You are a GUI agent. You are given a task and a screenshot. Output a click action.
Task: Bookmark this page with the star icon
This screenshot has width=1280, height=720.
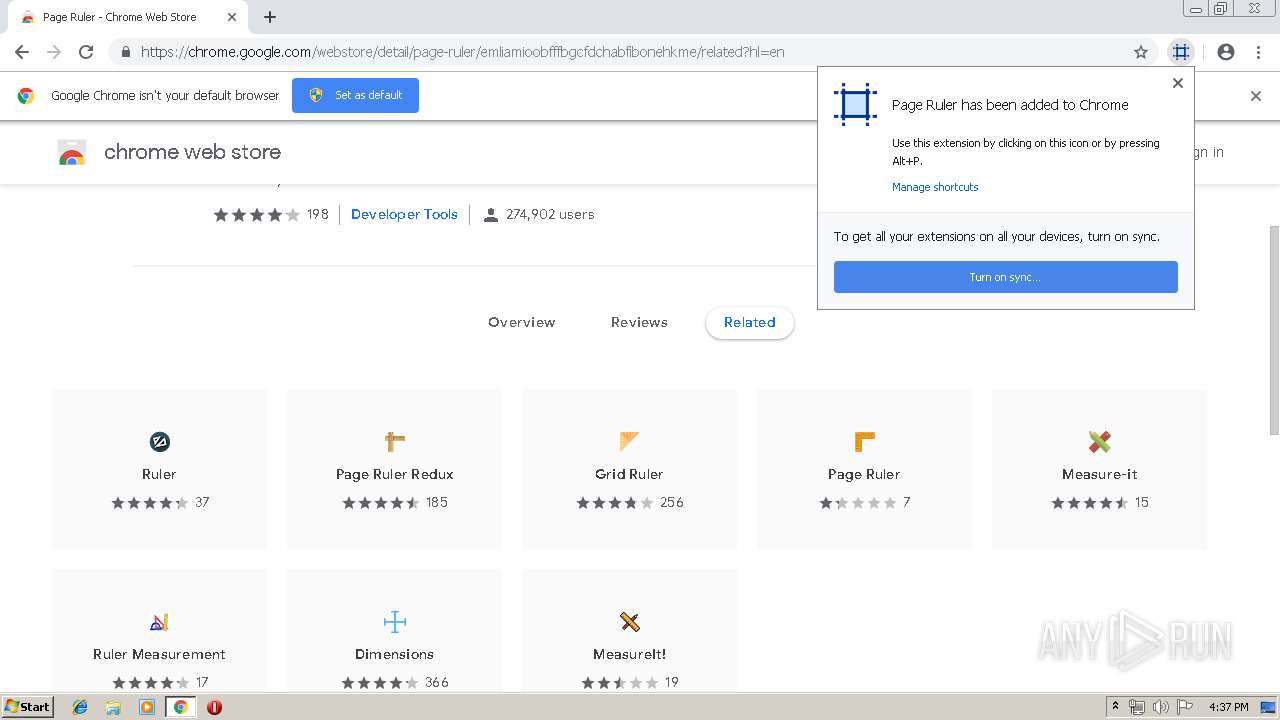[1141, 52]
